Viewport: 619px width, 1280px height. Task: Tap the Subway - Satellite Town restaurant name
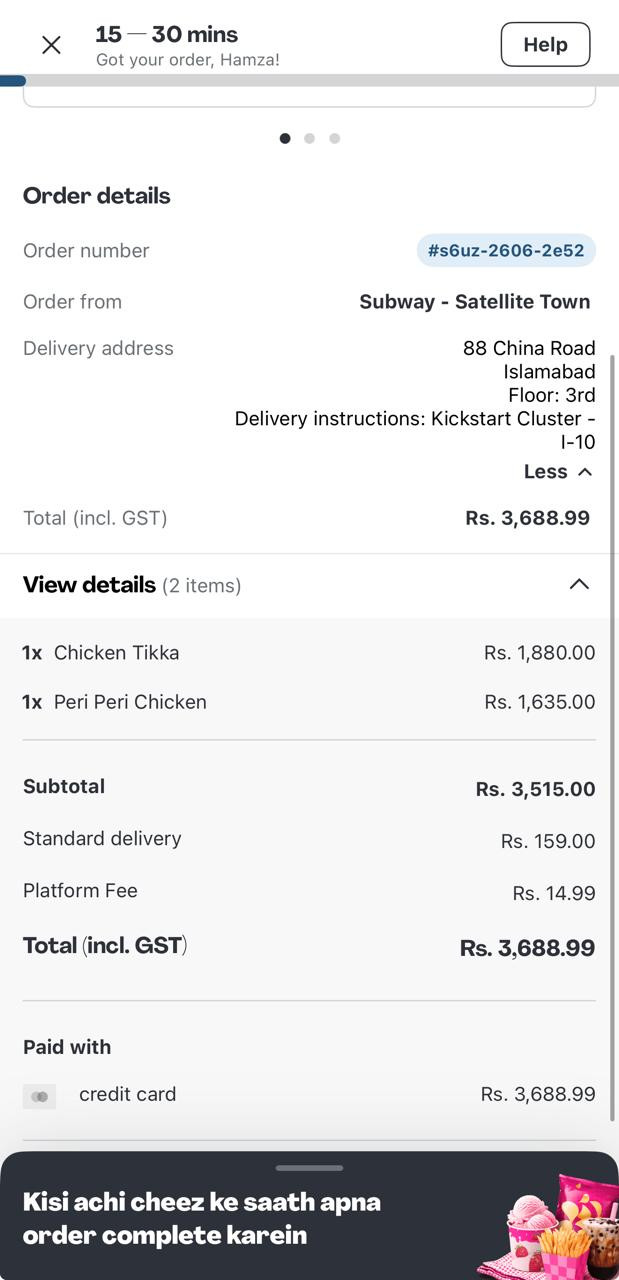click(x=475, y=302)
